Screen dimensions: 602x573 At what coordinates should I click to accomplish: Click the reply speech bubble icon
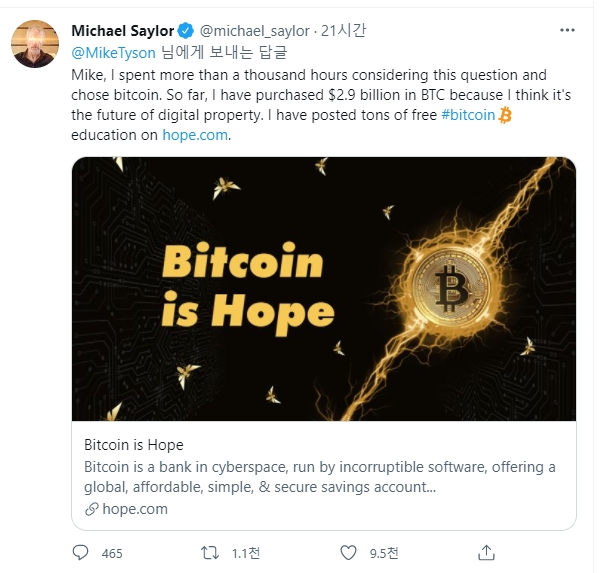82,552
